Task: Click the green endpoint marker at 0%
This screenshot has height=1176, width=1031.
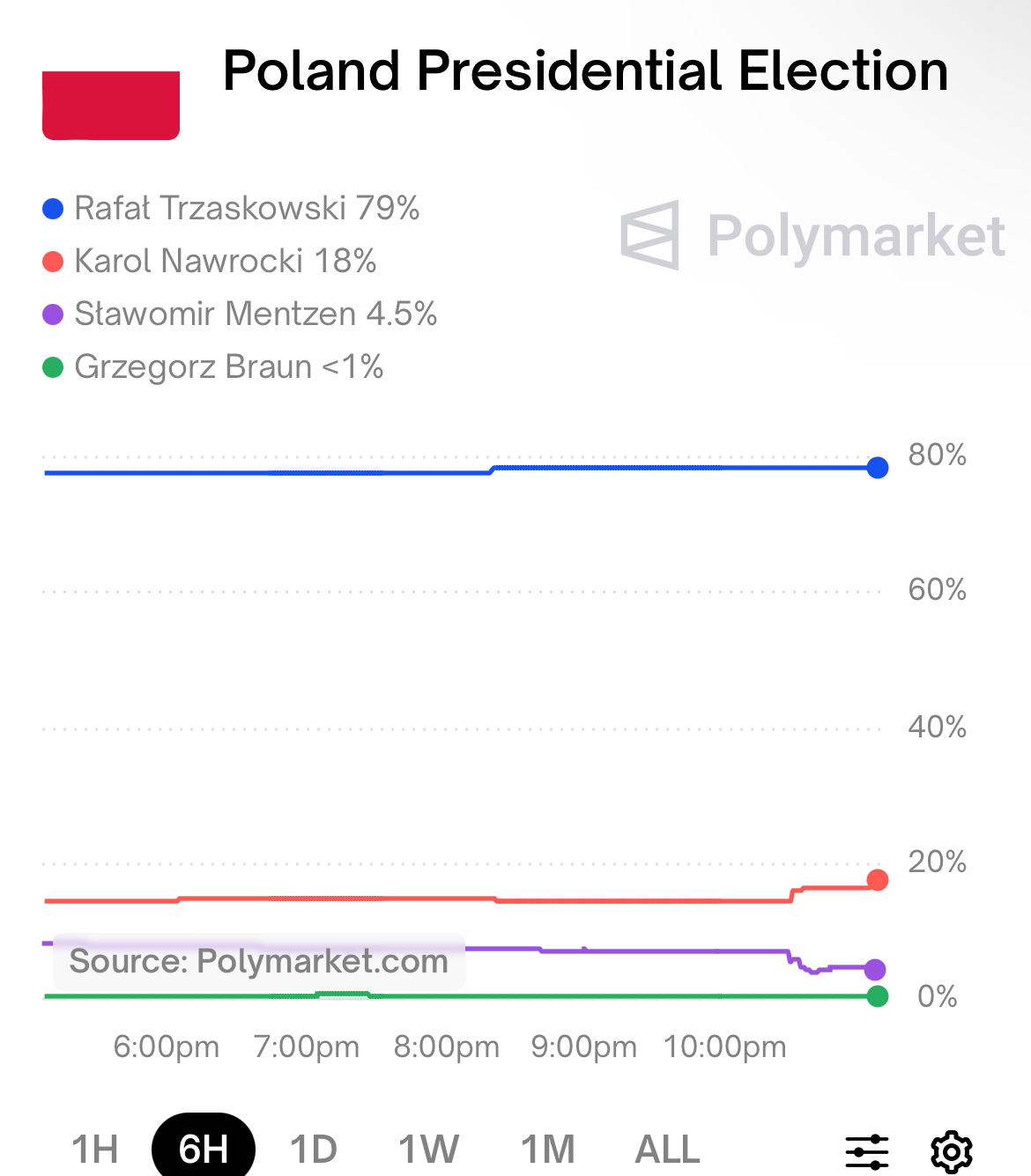Action: pyautogui.click(x=877, y=996)
